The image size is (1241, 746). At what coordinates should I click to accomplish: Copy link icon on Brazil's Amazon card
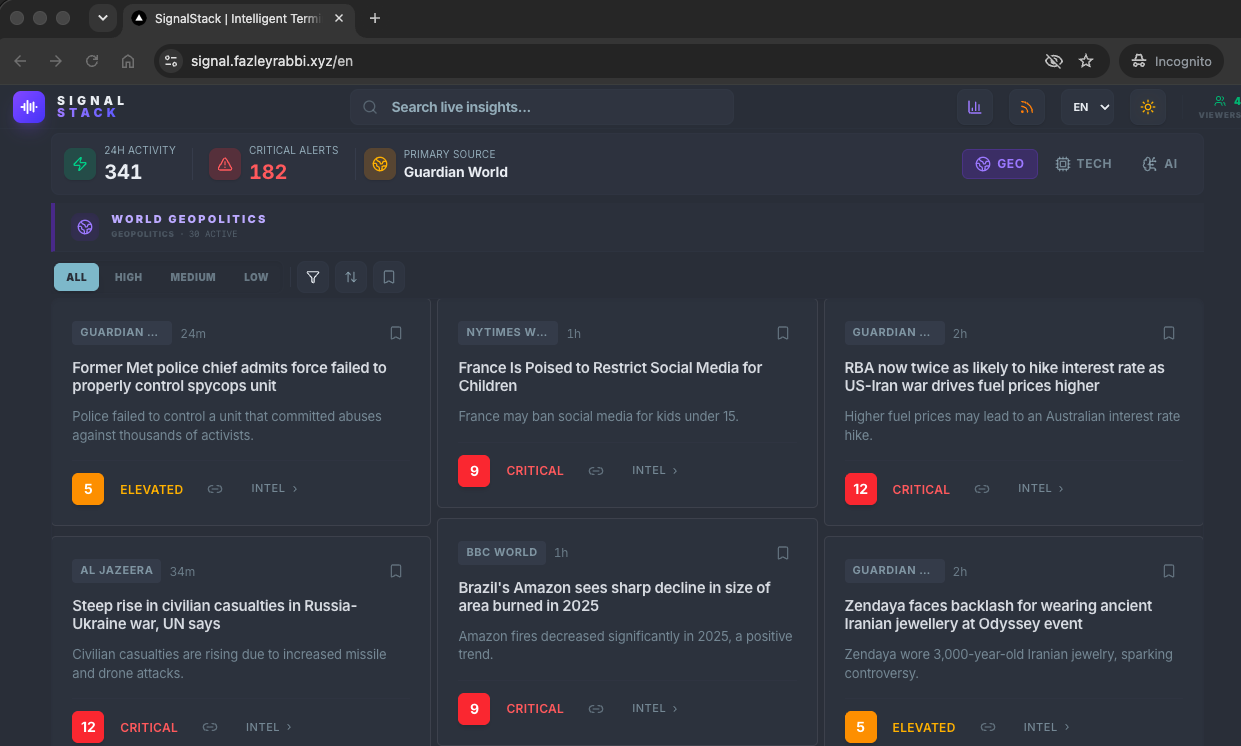click(x=596, y=709)
